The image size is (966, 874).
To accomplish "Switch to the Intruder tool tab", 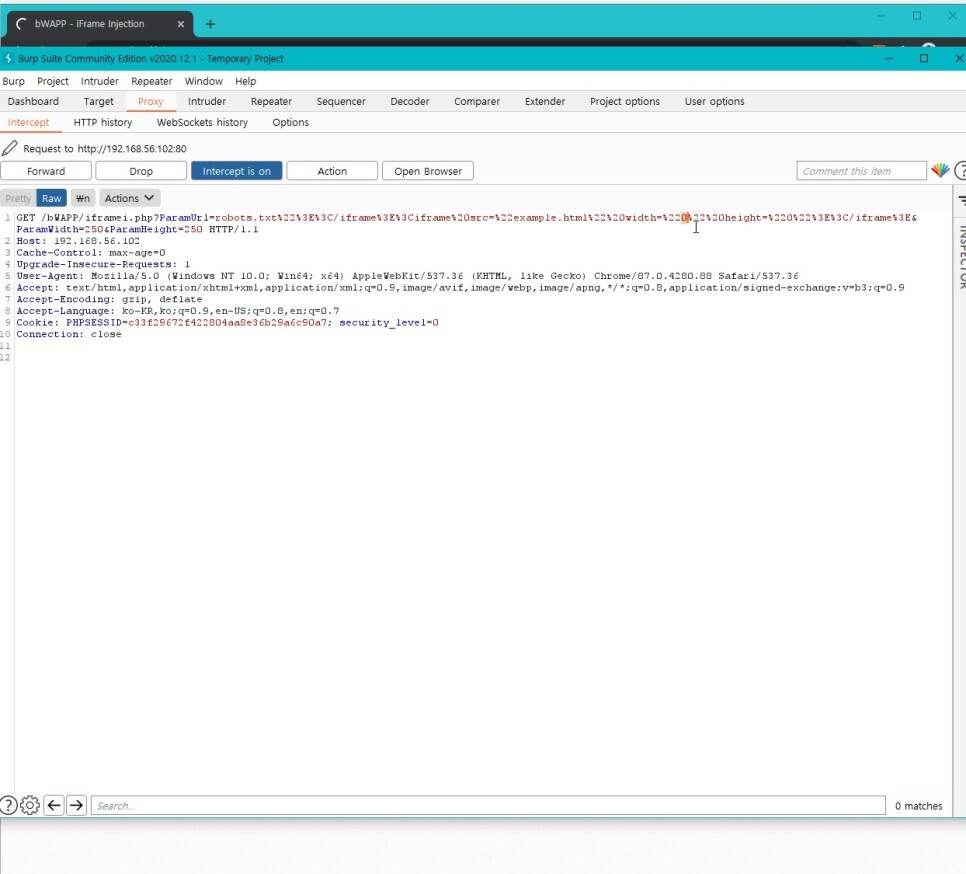I will pyautogui.click(x=207, y=102).
